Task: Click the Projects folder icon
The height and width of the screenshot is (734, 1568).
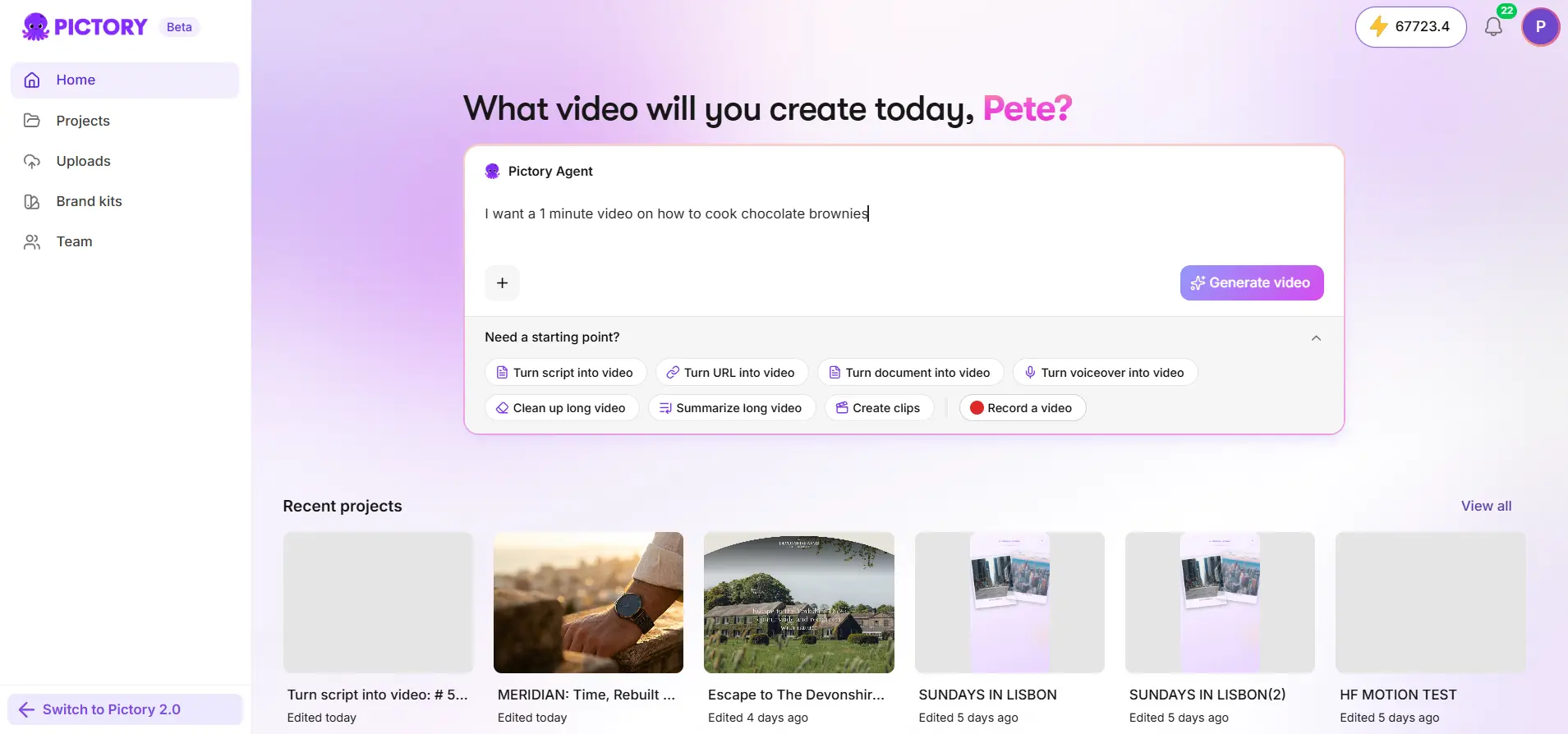Action: 32,121
